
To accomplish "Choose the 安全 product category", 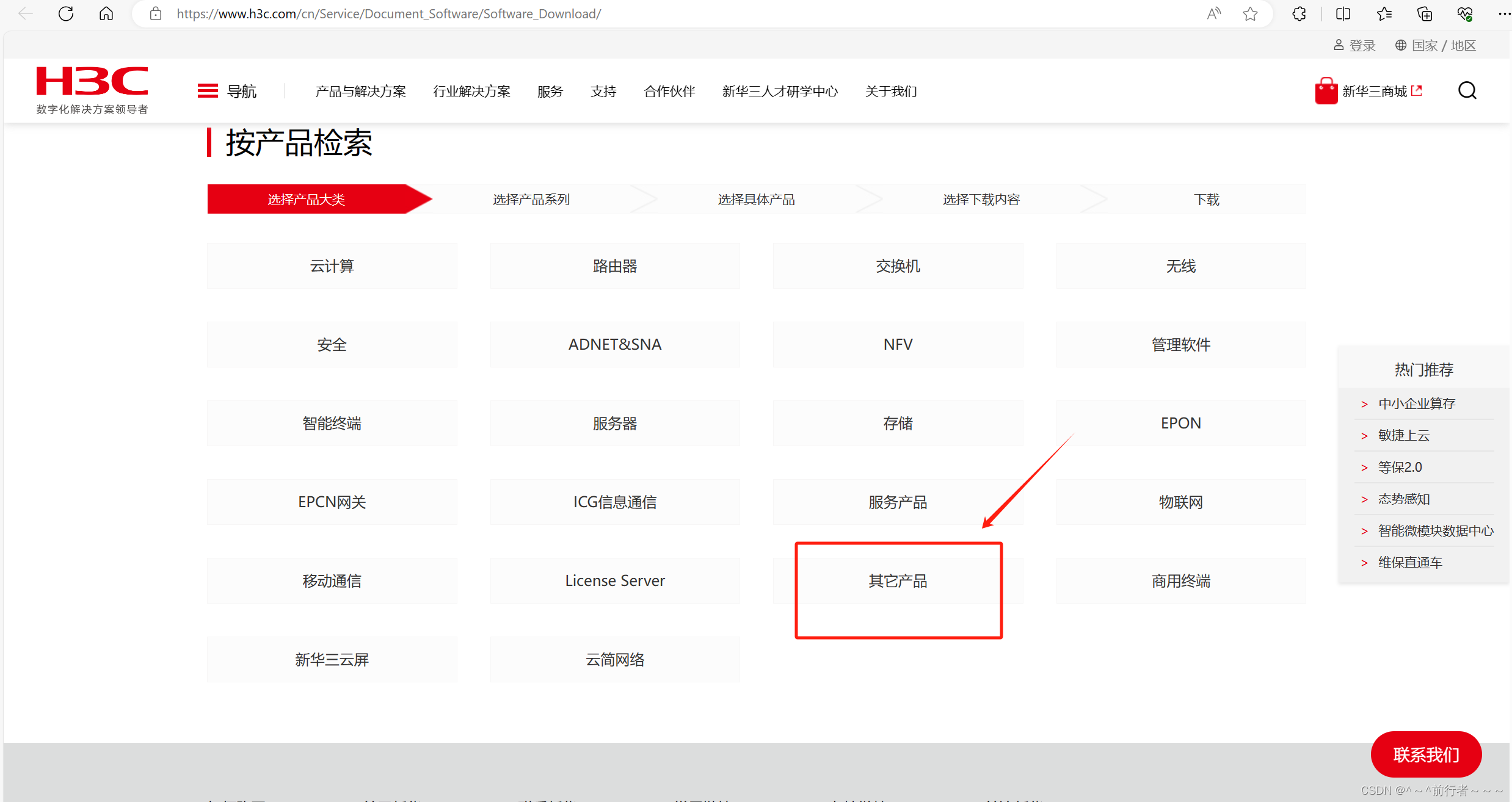I will [332, 344].
